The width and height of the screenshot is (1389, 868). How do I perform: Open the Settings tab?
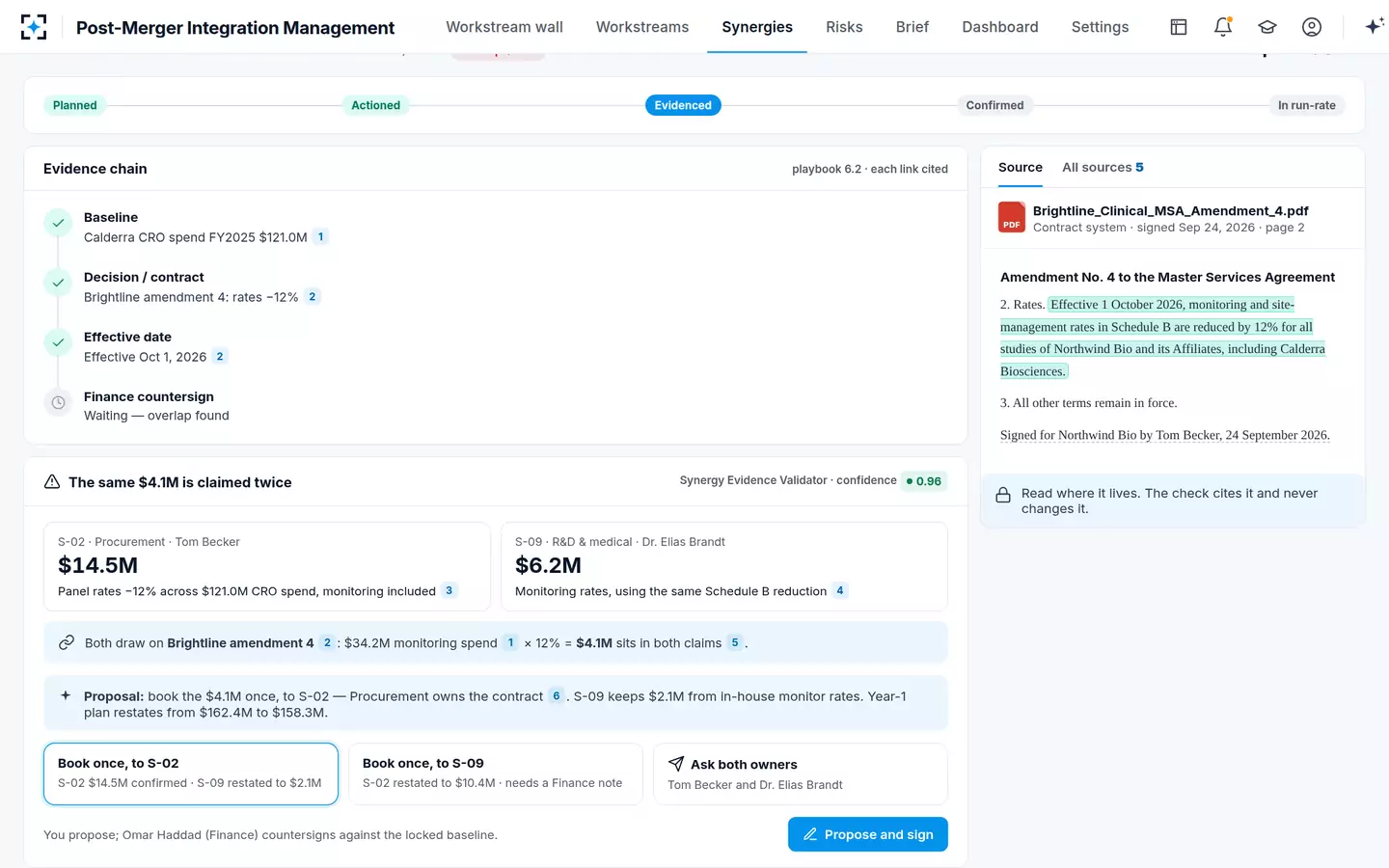point(1100,27)
